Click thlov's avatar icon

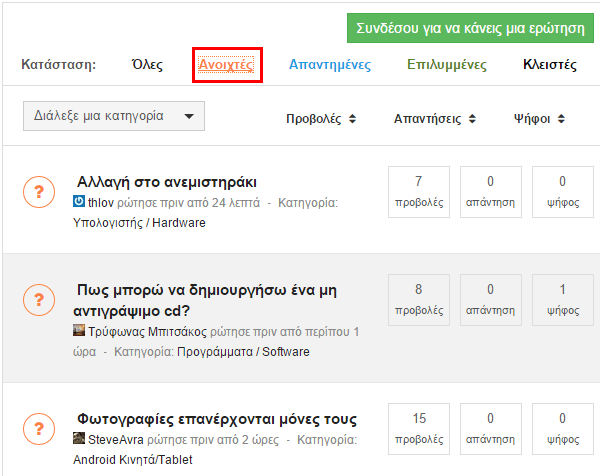pyautogui.click(x=79, y=201)
